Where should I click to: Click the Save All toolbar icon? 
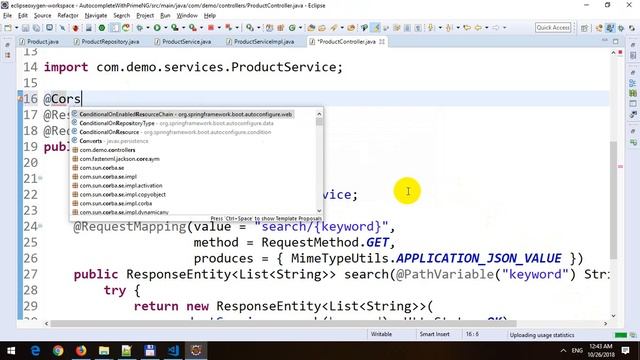(x=36, y=28)
